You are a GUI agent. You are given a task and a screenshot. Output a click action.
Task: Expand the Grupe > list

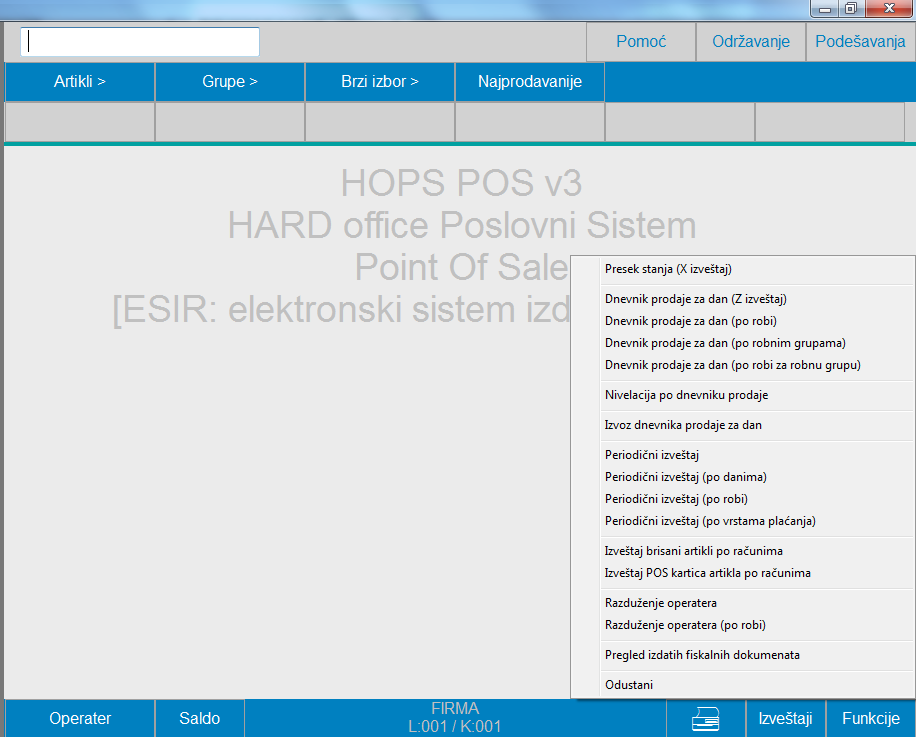(x=230, y=82)
